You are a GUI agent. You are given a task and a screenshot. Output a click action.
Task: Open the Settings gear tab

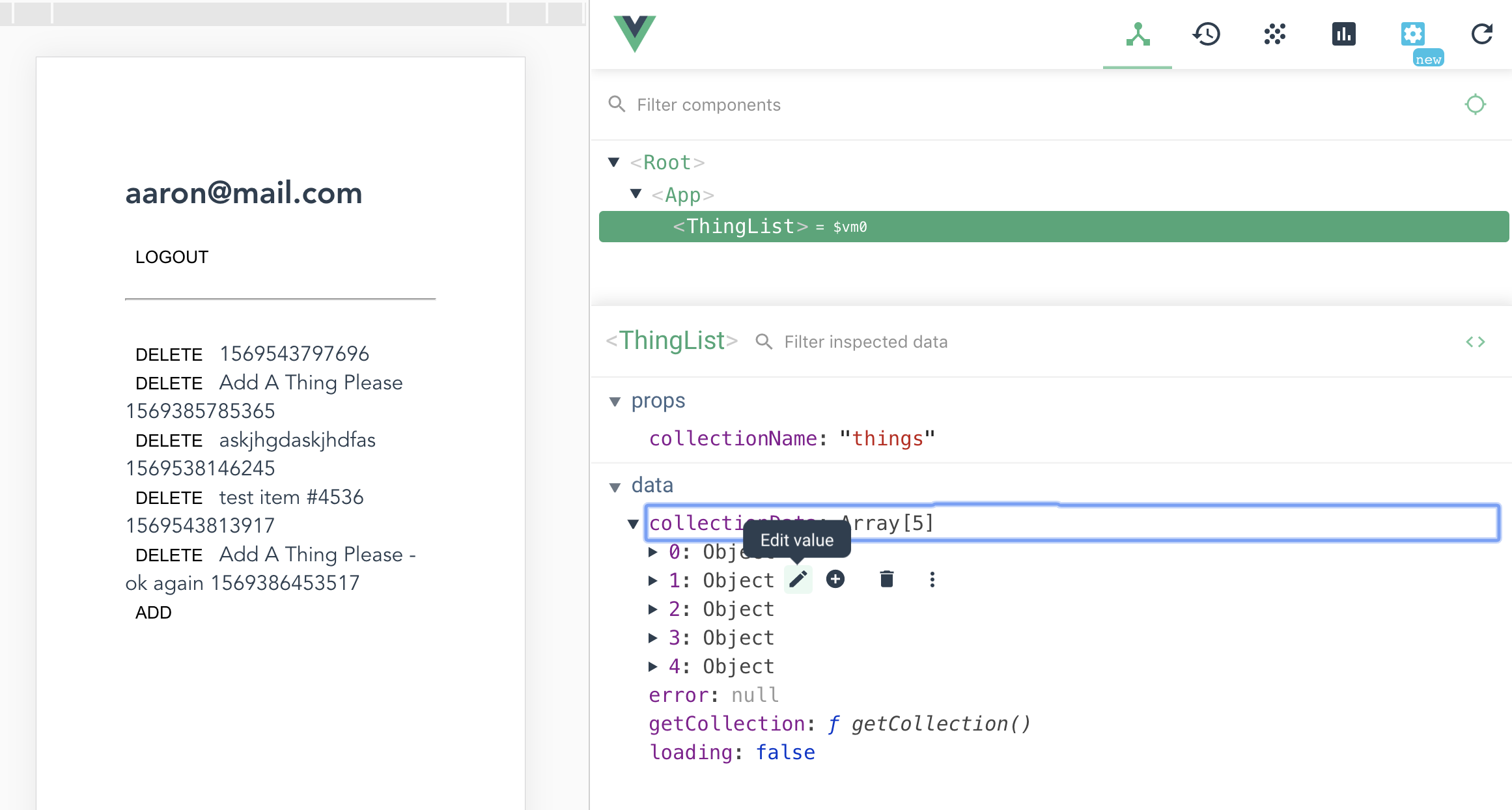(x=1412, y=34)
